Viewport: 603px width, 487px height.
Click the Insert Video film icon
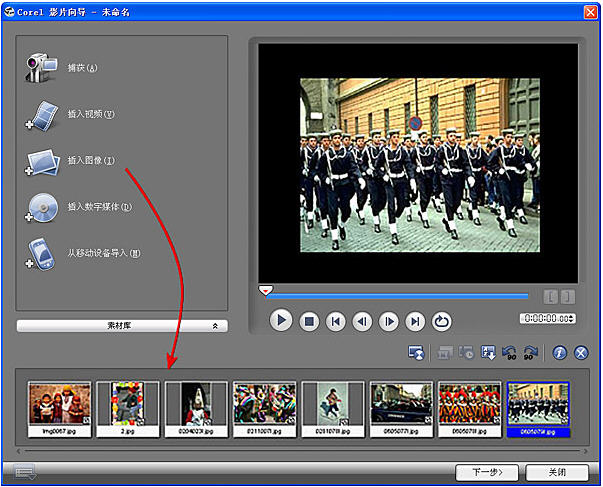tap(42, 115)
